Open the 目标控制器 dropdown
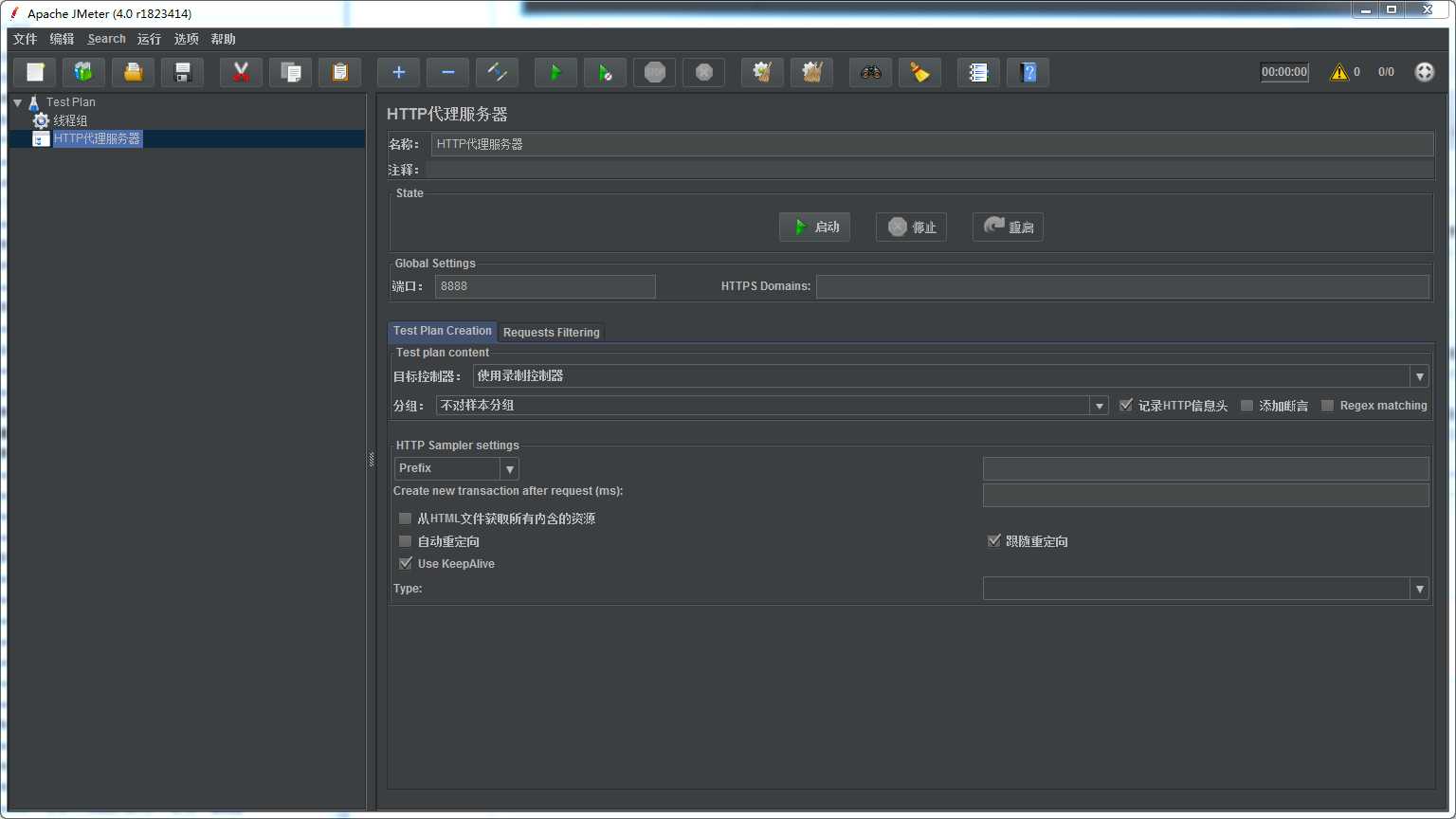 point(1419,376)
